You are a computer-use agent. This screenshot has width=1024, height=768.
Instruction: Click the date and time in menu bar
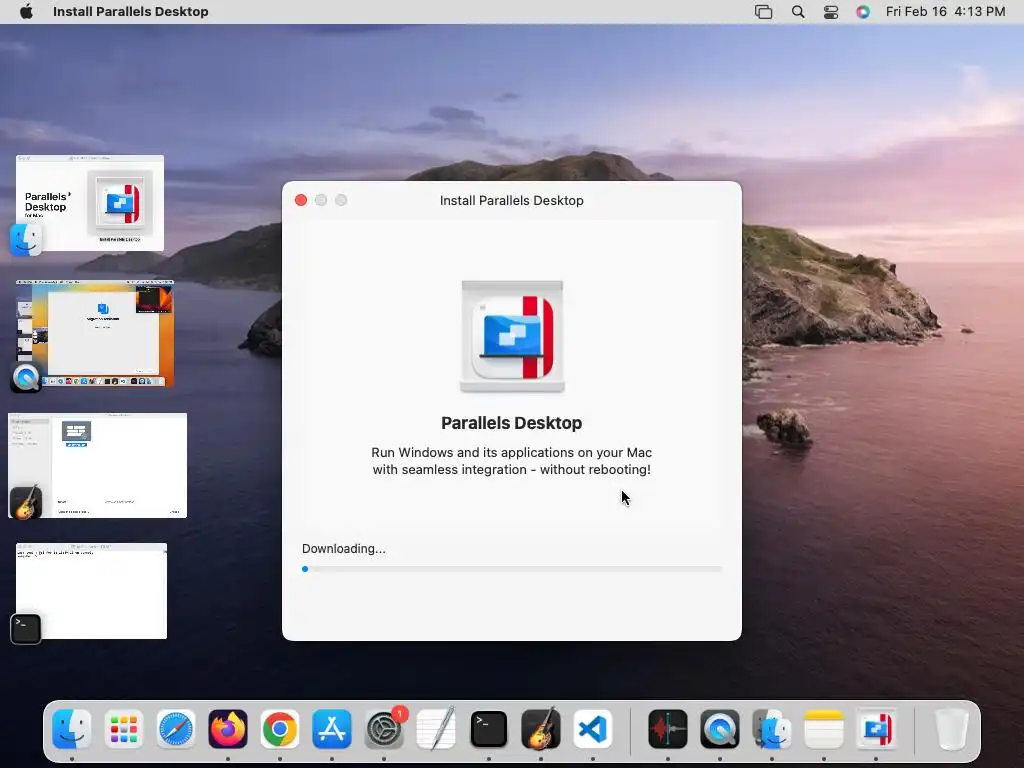945,12
